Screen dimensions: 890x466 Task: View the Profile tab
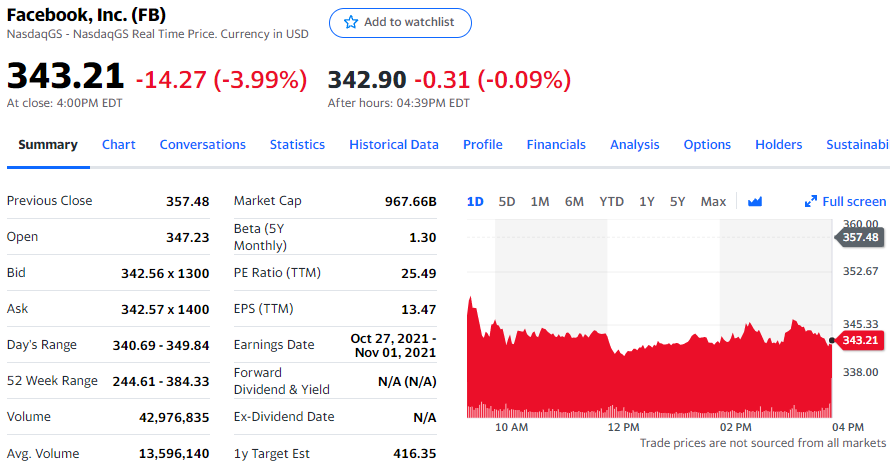click(482, 145)
